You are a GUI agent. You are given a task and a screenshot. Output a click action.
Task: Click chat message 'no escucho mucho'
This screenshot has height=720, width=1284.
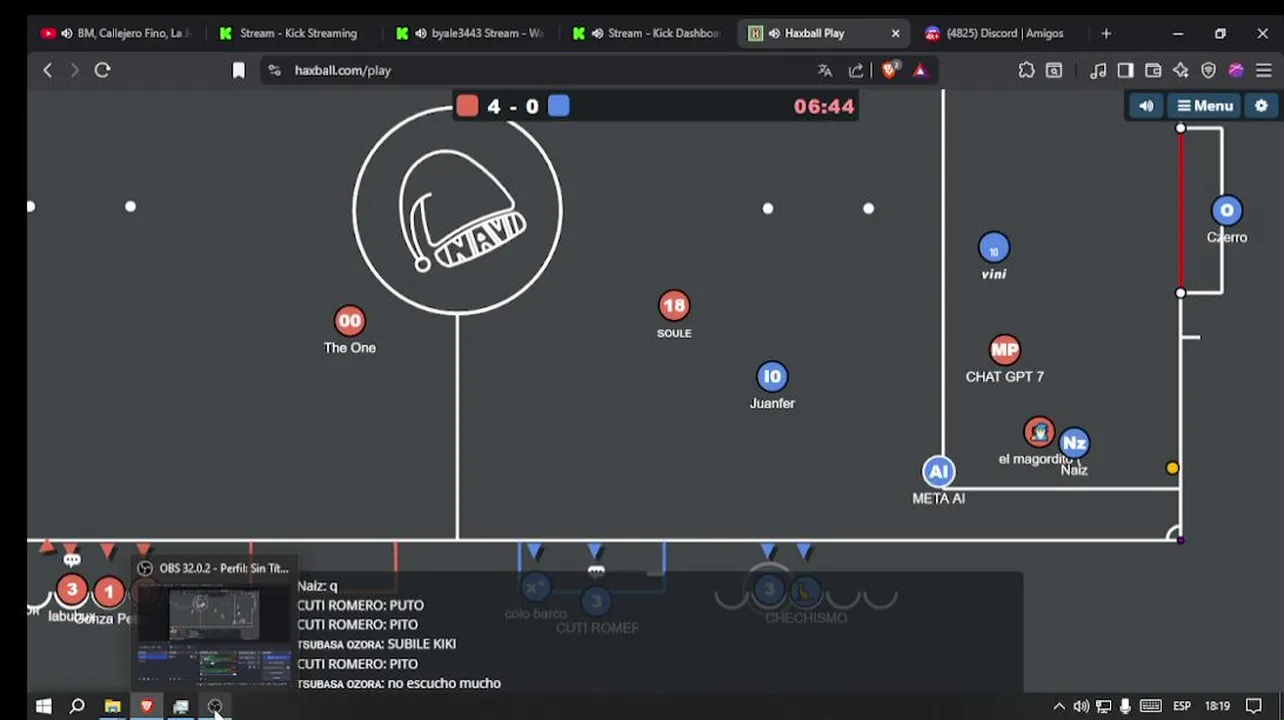[443, 683]
